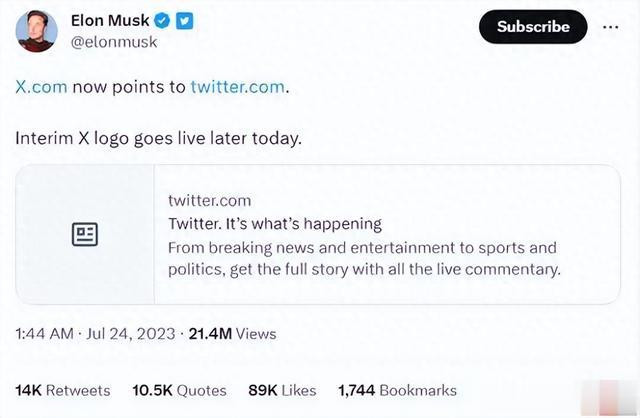
Task: Click the newspaper icon in link card
Action: coord(85,234)
